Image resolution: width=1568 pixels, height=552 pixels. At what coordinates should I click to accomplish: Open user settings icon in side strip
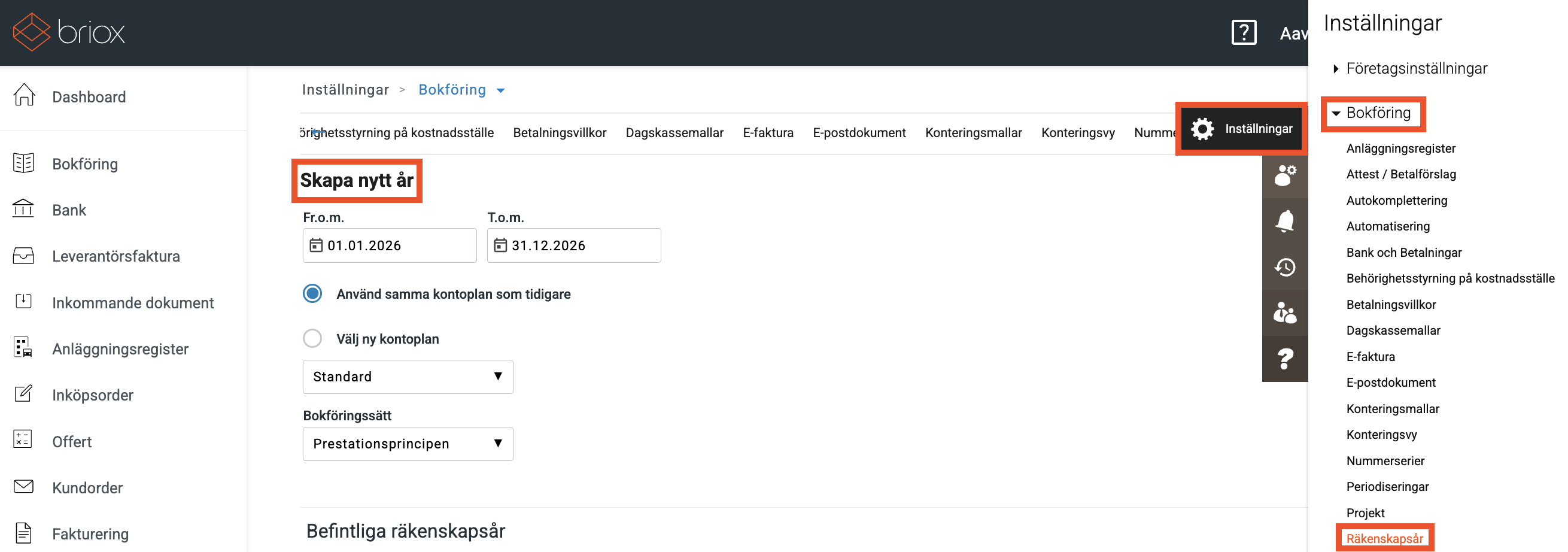click(x=1284, y=176)
